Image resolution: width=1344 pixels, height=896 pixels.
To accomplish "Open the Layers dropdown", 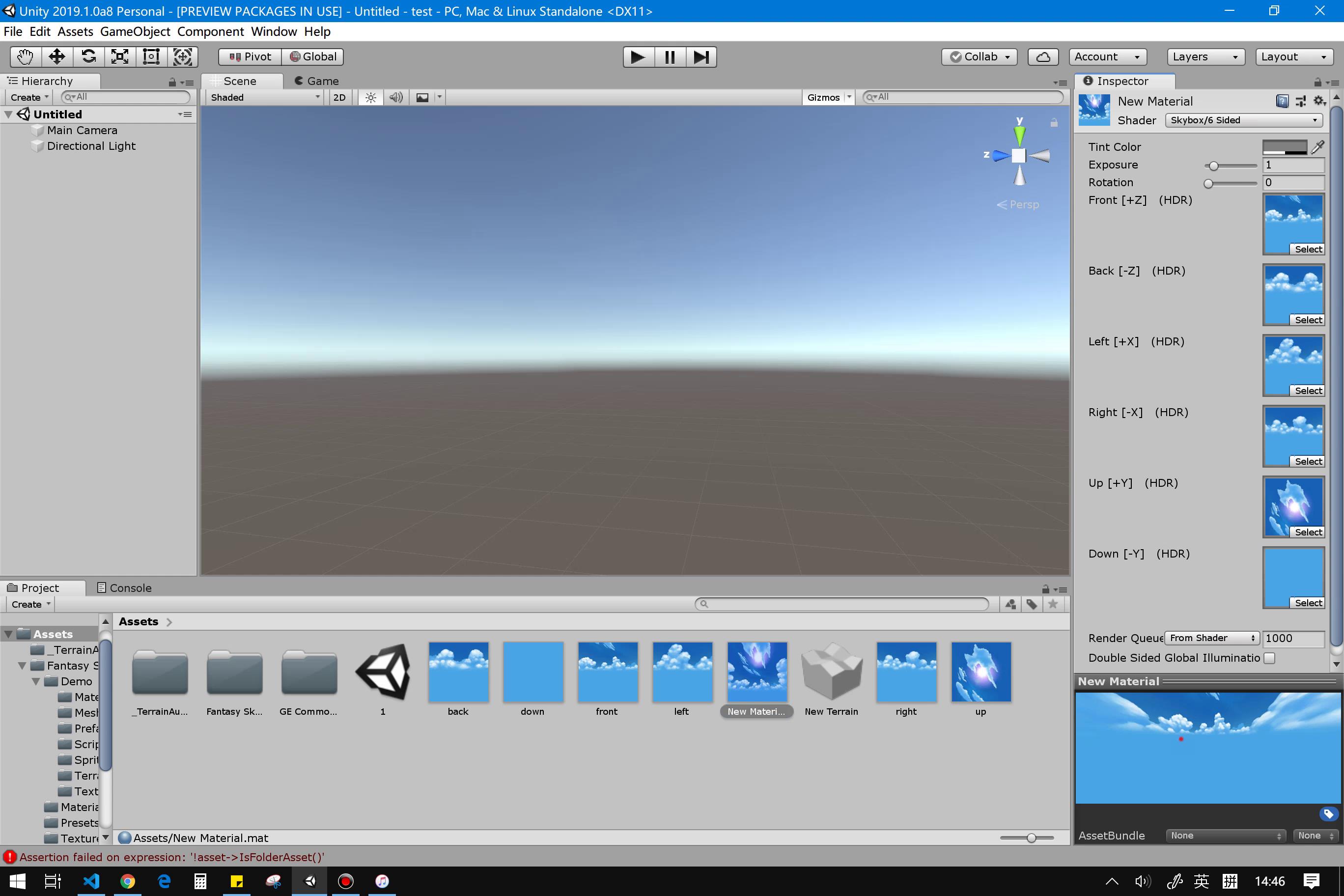I will coord(1205,56).
